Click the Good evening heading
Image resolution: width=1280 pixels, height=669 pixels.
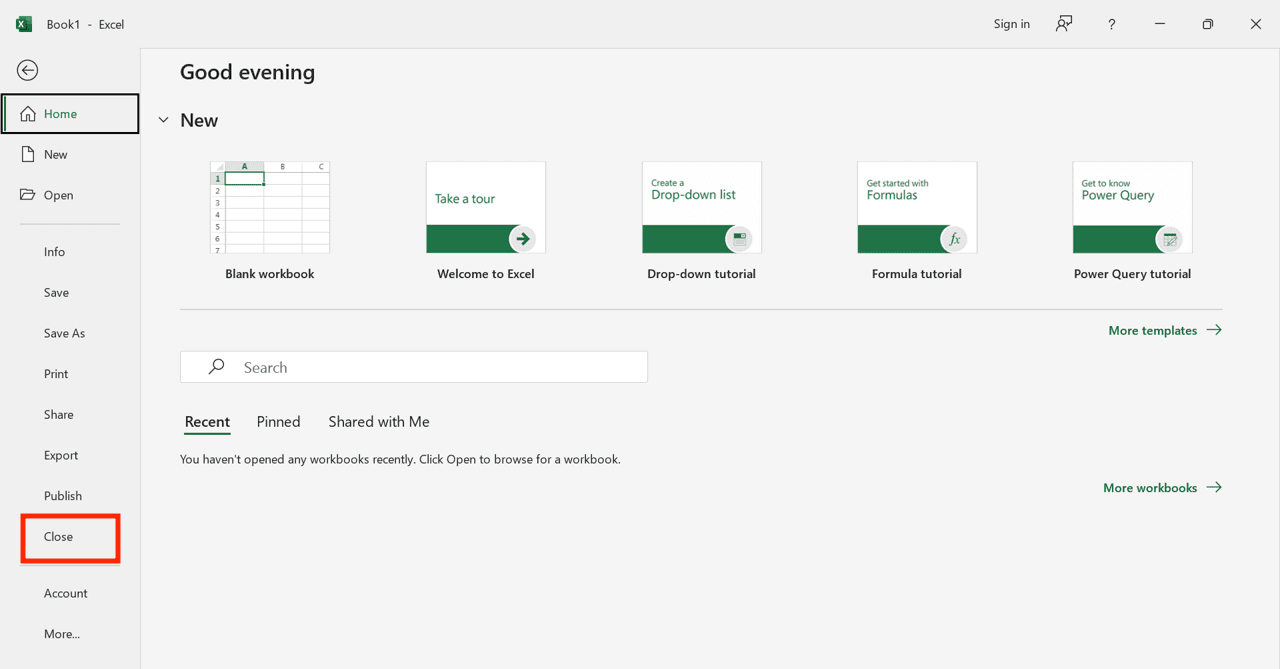[x=247, y=72]
